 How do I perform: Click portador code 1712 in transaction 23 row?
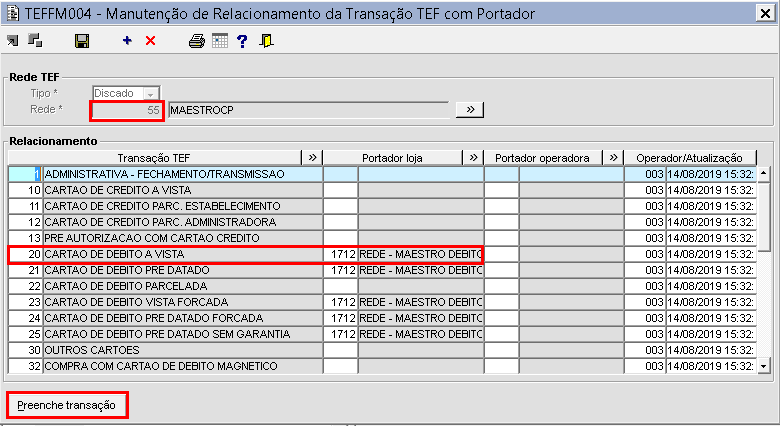click(340, 302)
